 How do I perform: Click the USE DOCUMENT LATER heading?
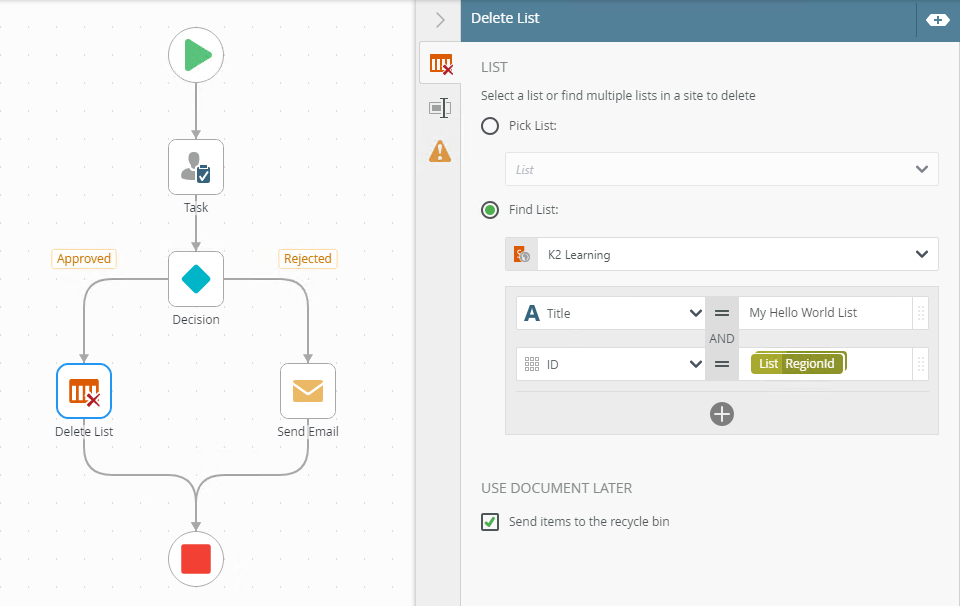pyautogui.click(x=557, y=488)
